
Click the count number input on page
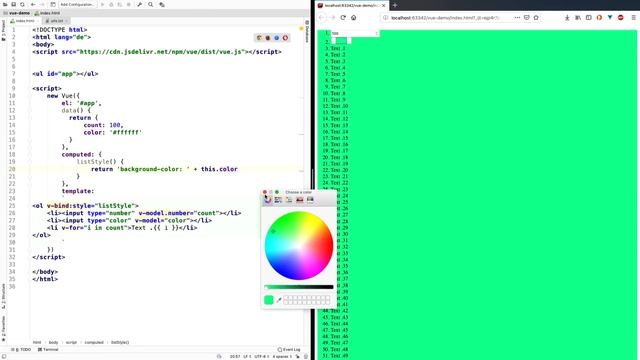pos(354,33)
